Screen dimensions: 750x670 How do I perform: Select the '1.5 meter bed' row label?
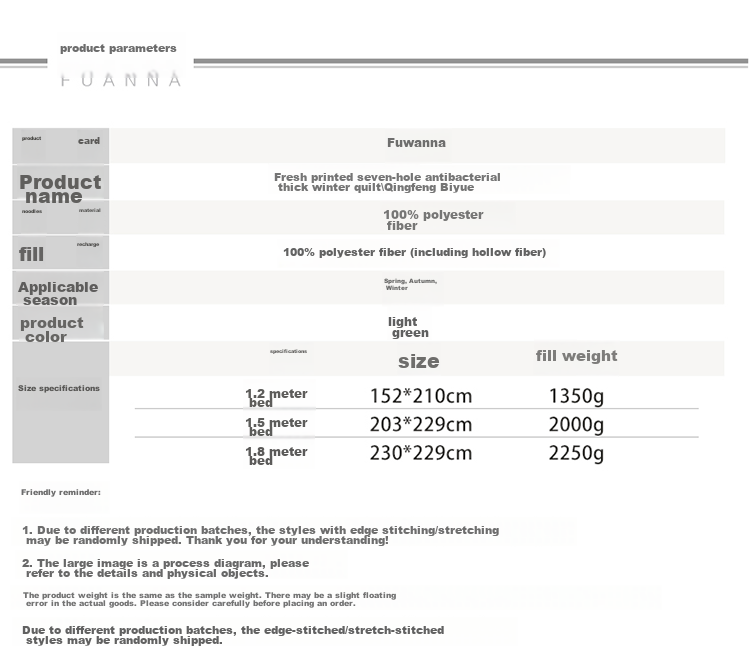pyautogui.click(x=276, y=427)
